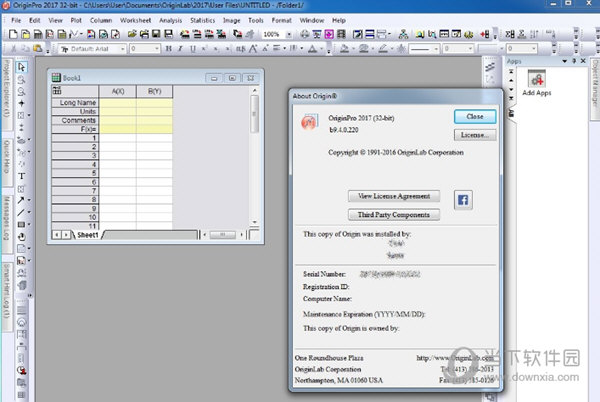
Task: Click View License Agreement button
Action: pyautogui.click(x=394, y=195)
